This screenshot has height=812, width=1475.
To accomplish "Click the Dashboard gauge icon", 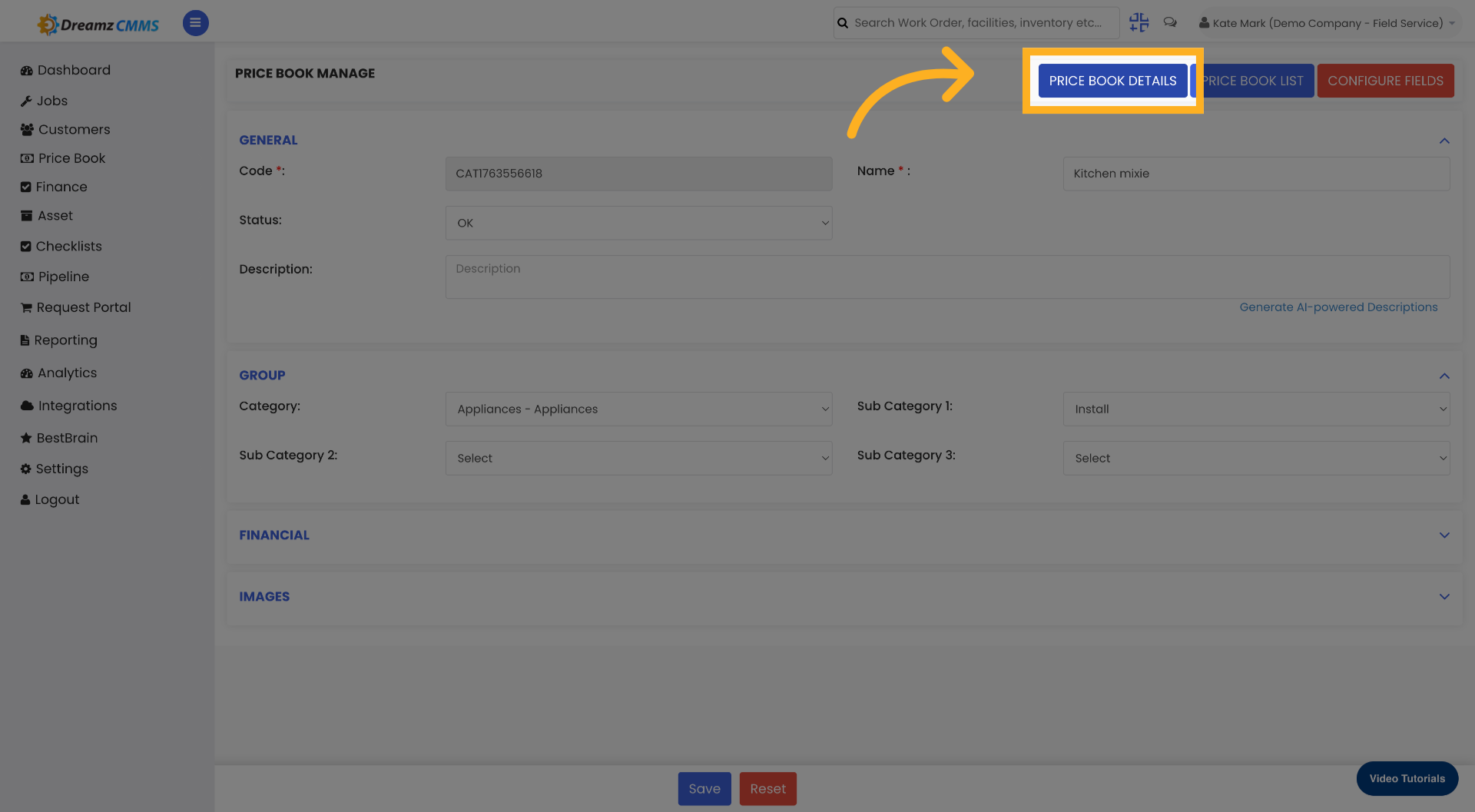I will coord(27,71).
